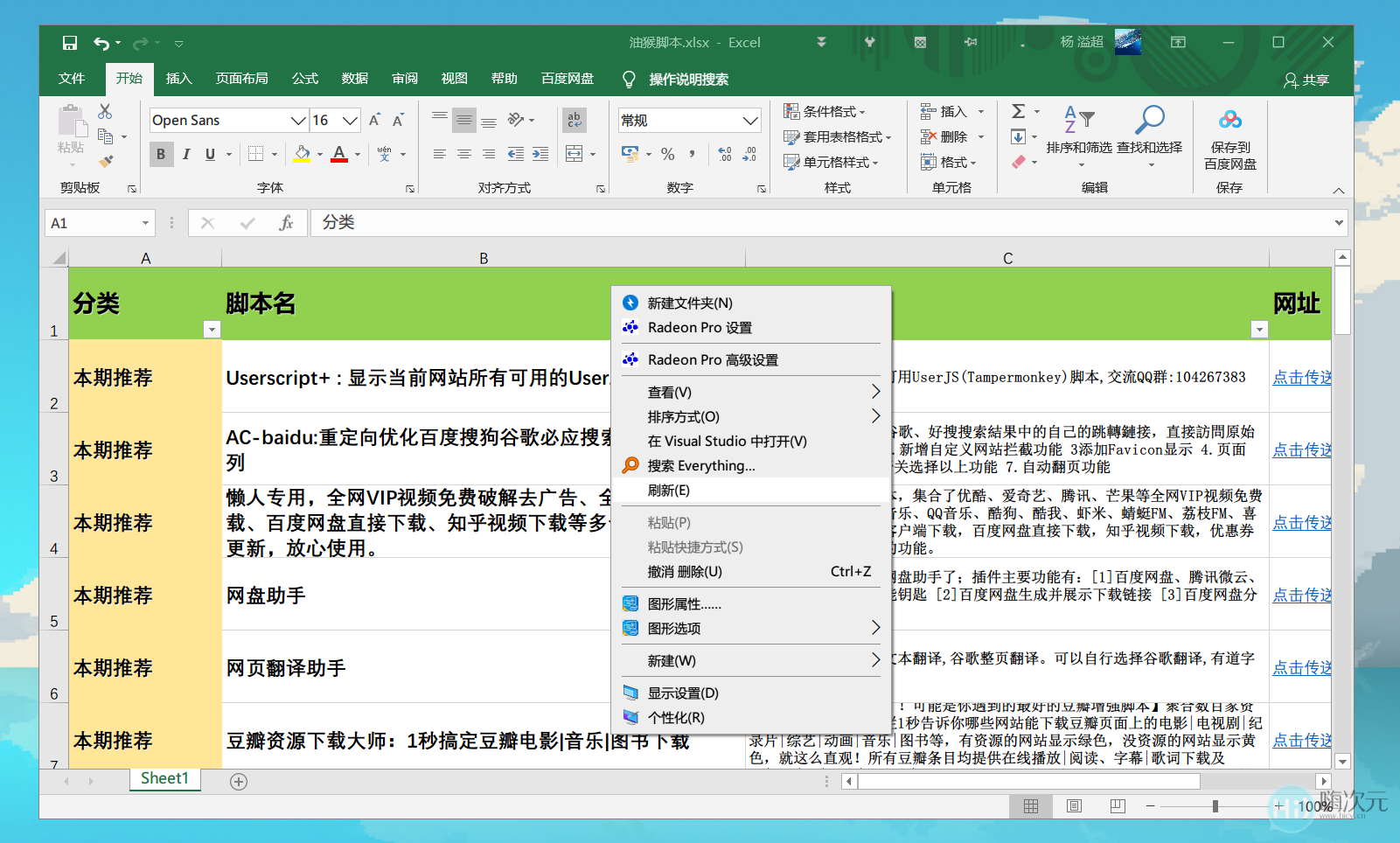Click the Format Painter (格式刷) icon
1400x843 pixels.
(107, 161)
